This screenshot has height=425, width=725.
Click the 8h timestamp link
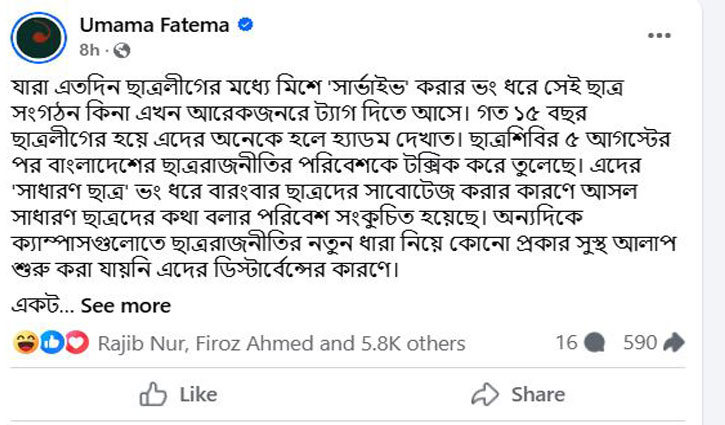click(90, 48)
